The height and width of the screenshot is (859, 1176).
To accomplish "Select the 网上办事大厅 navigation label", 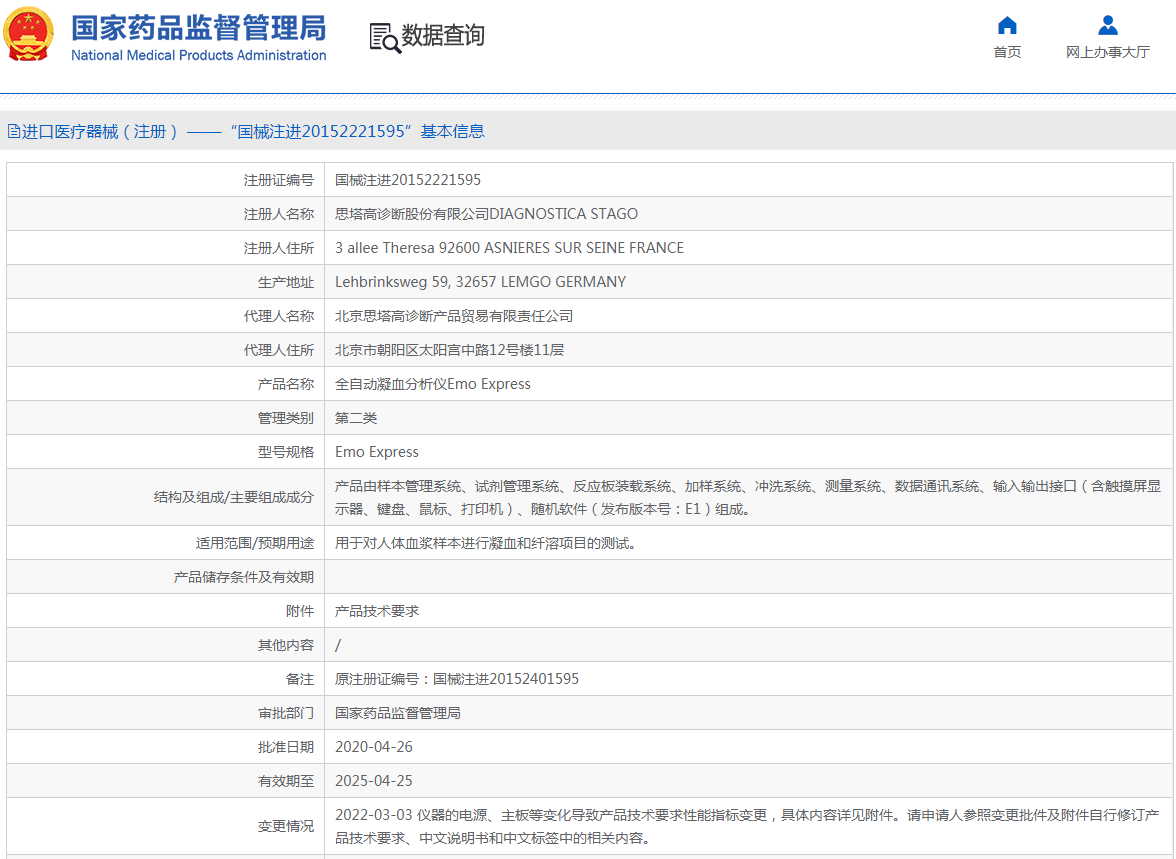I will click(x=1107, y=52).
